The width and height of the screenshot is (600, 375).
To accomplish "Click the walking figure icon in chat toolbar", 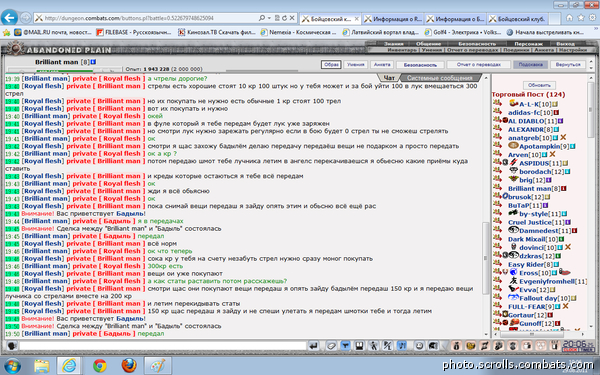I will pos(373,346).
